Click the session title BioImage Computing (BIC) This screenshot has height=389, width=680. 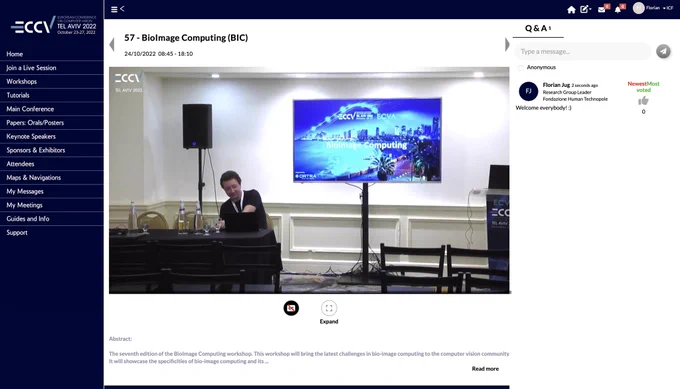(x=186, y=38)
